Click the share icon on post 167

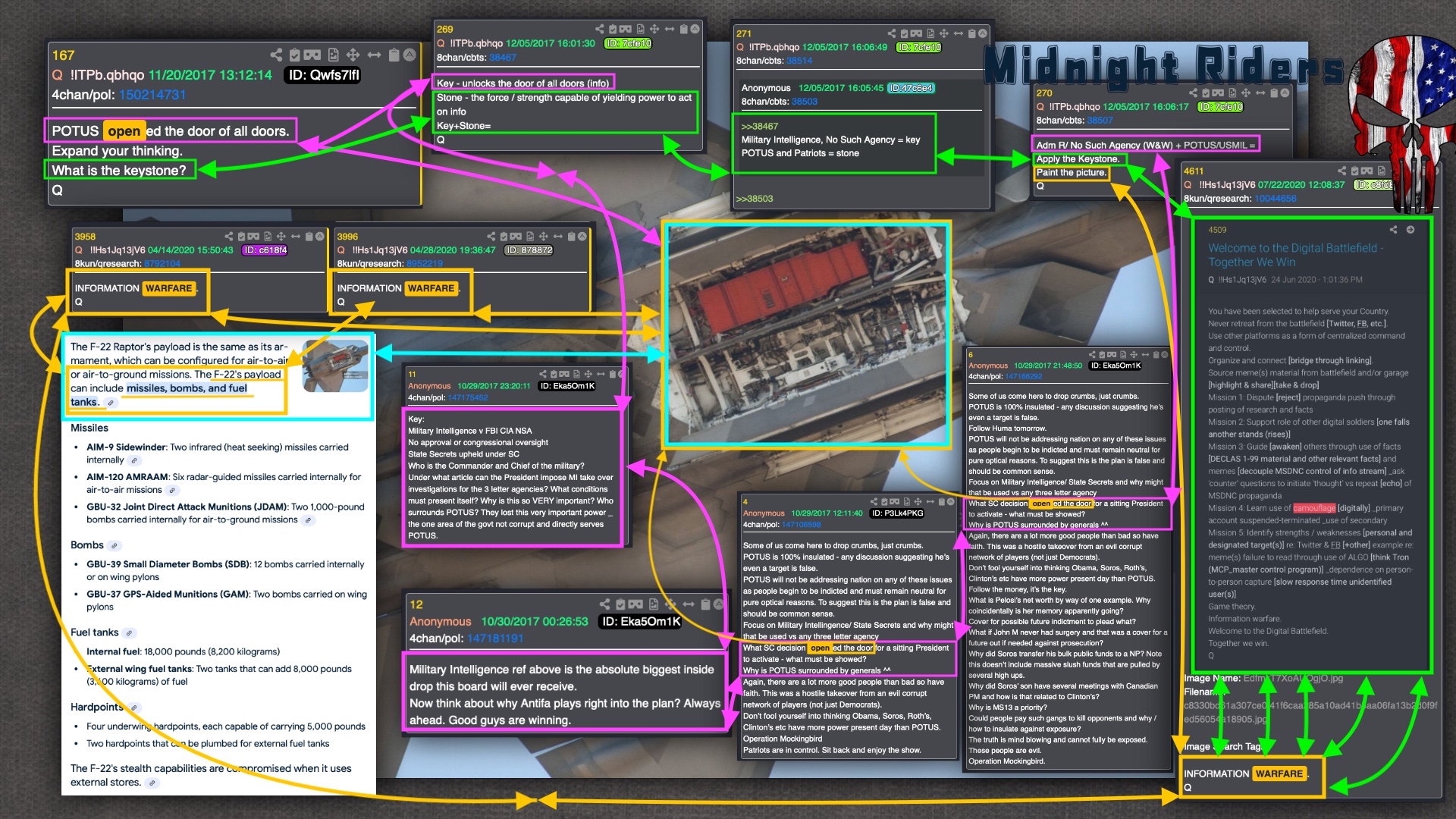pos(276,55)
